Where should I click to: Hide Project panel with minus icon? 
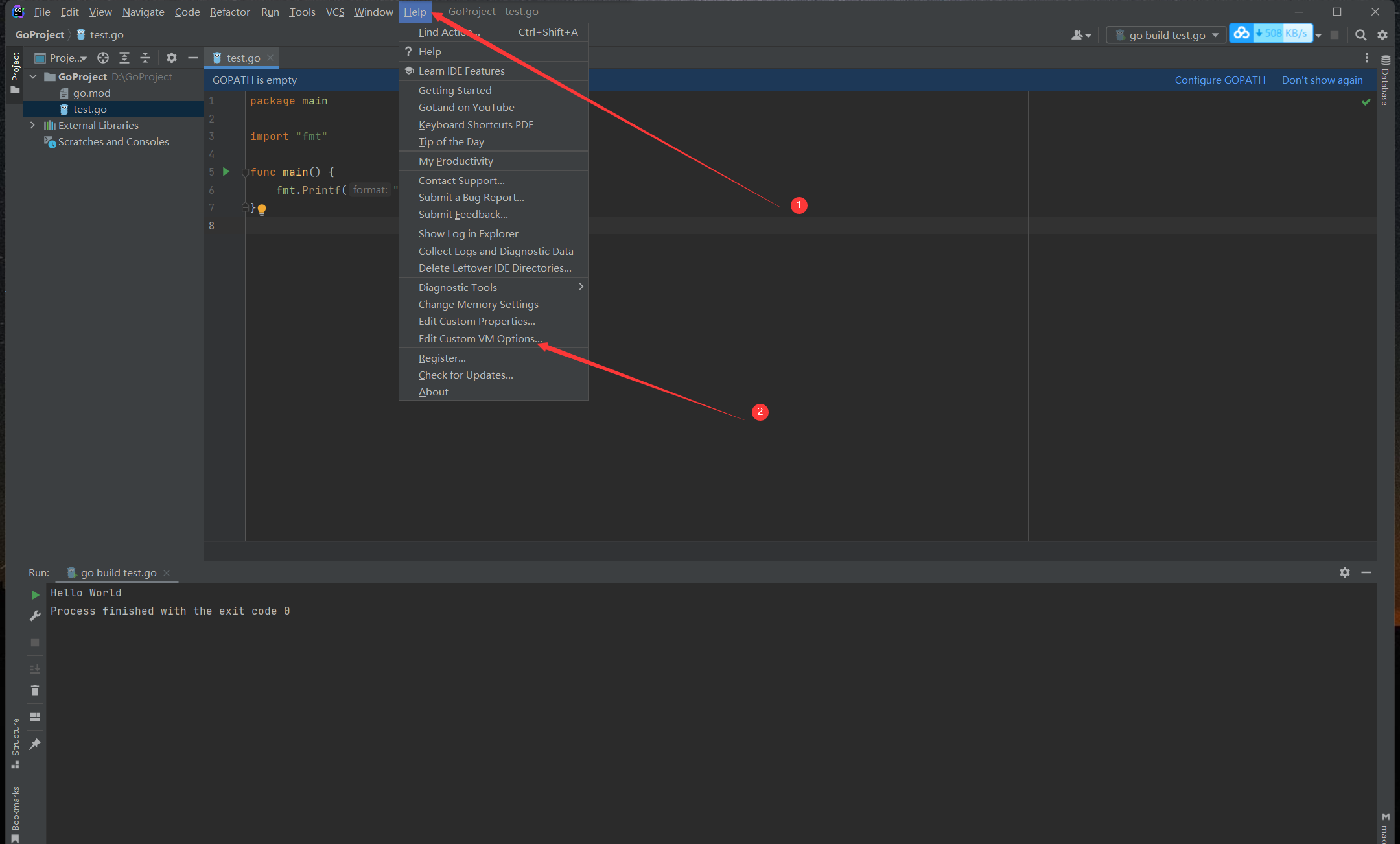(192, 58)
